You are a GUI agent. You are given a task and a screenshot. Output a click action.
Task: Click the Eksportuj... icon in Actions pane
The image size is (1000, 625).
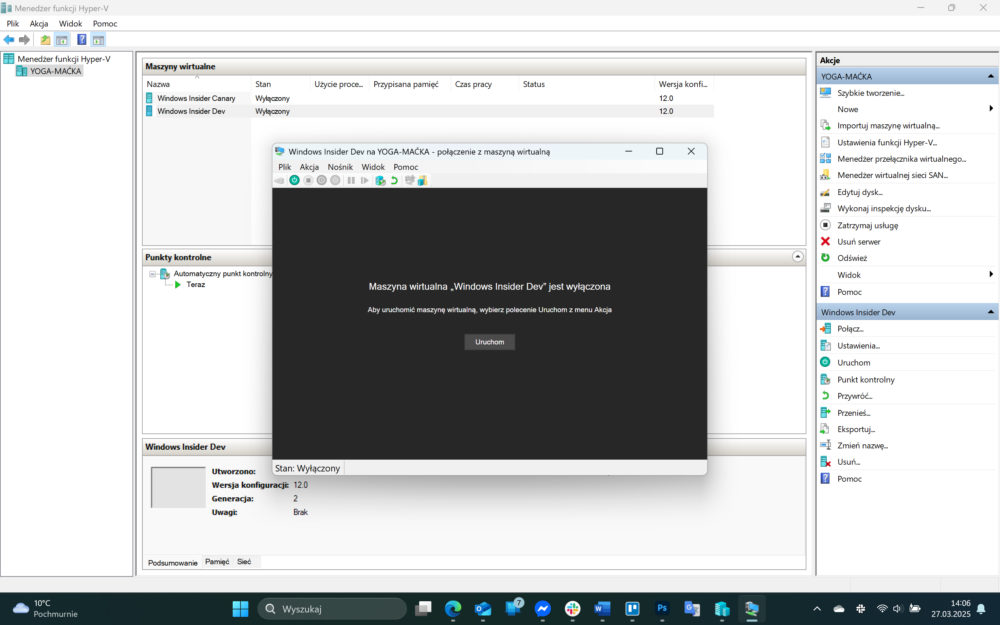pyautogui.click(x=825, y=429)
